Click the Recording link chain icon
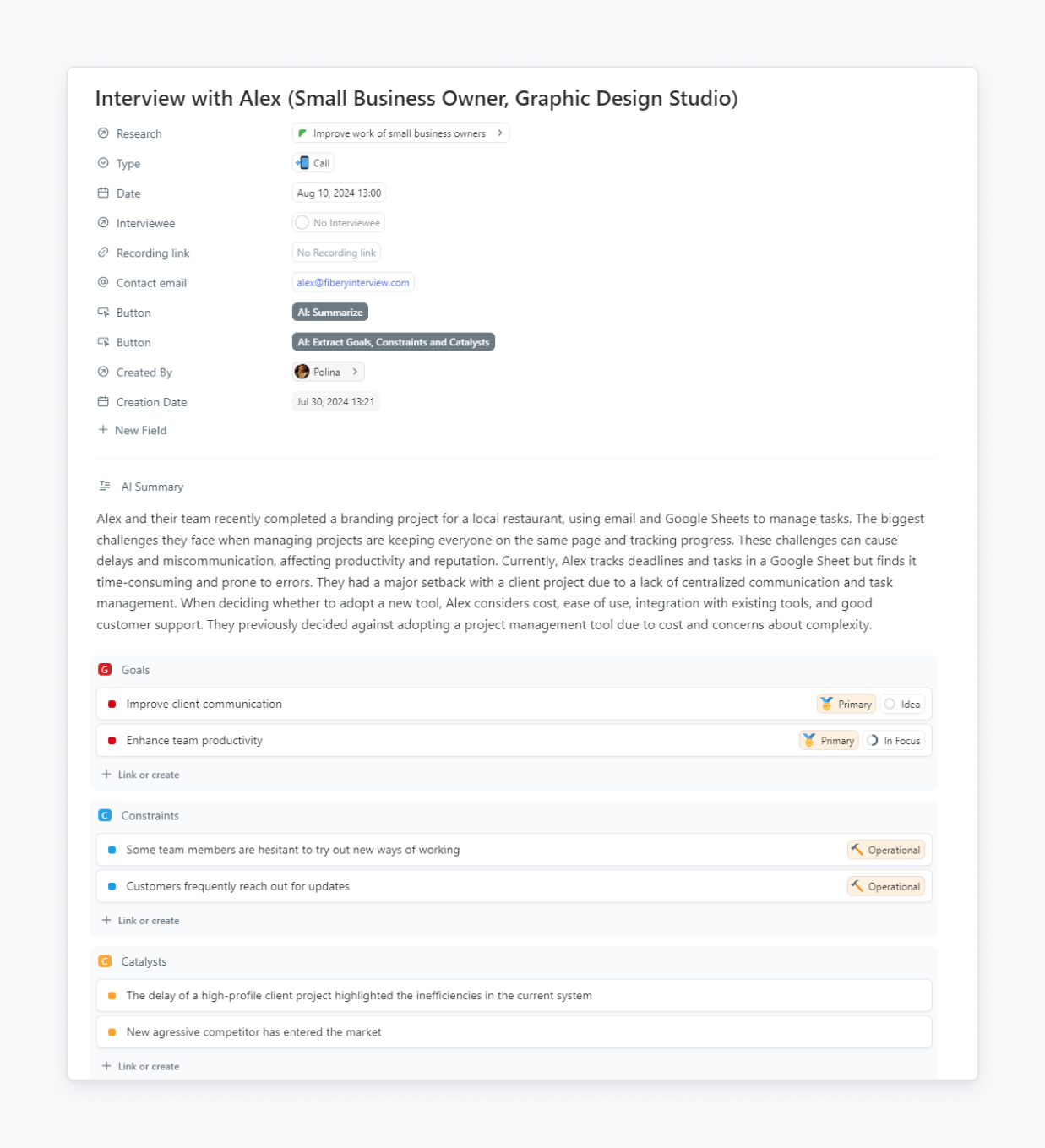Viewport: 1045px width, 1148px height. click(103, 253)
